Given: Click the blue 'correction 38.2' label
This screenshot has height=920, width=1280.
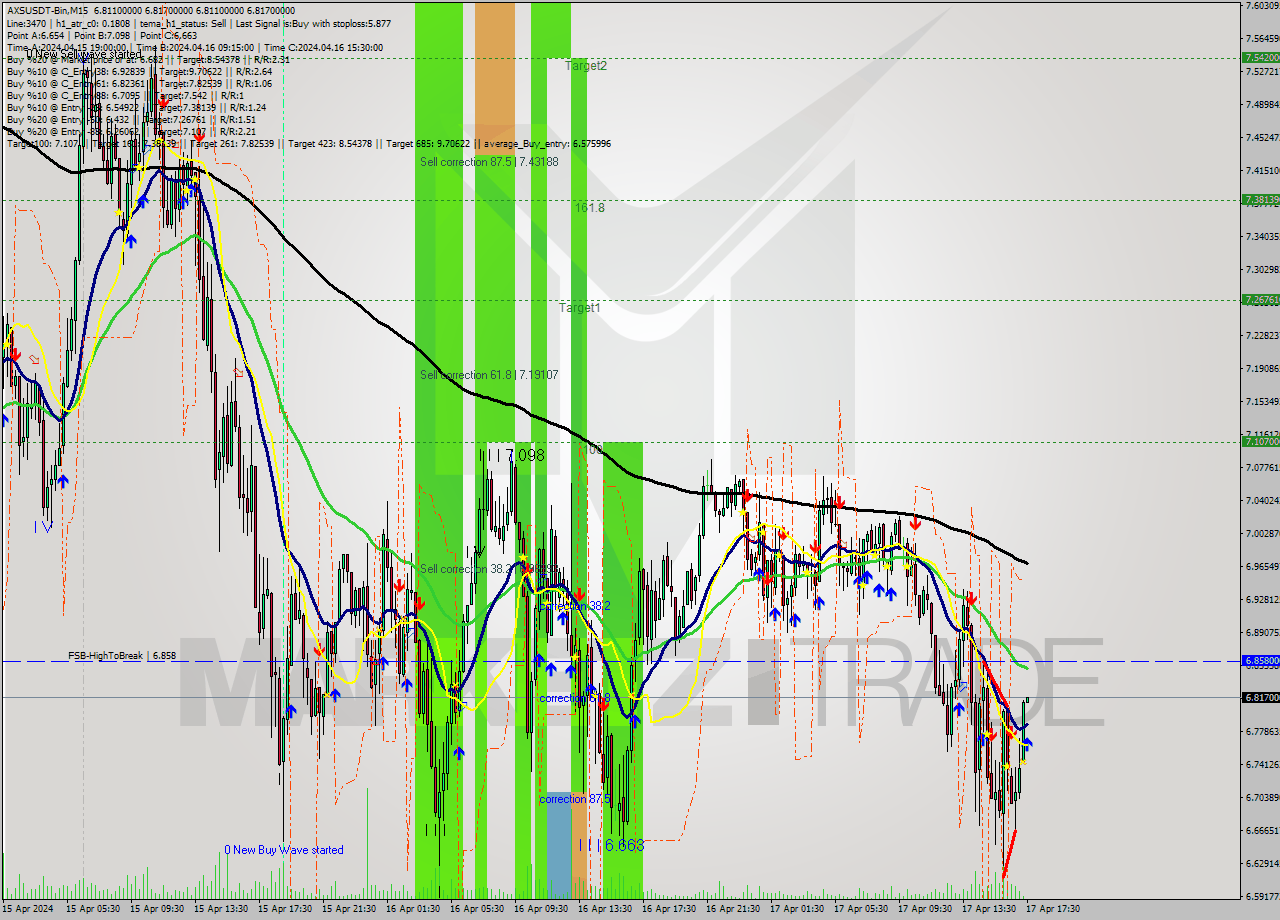Looking at the screenshot, I should click(574, 606).
